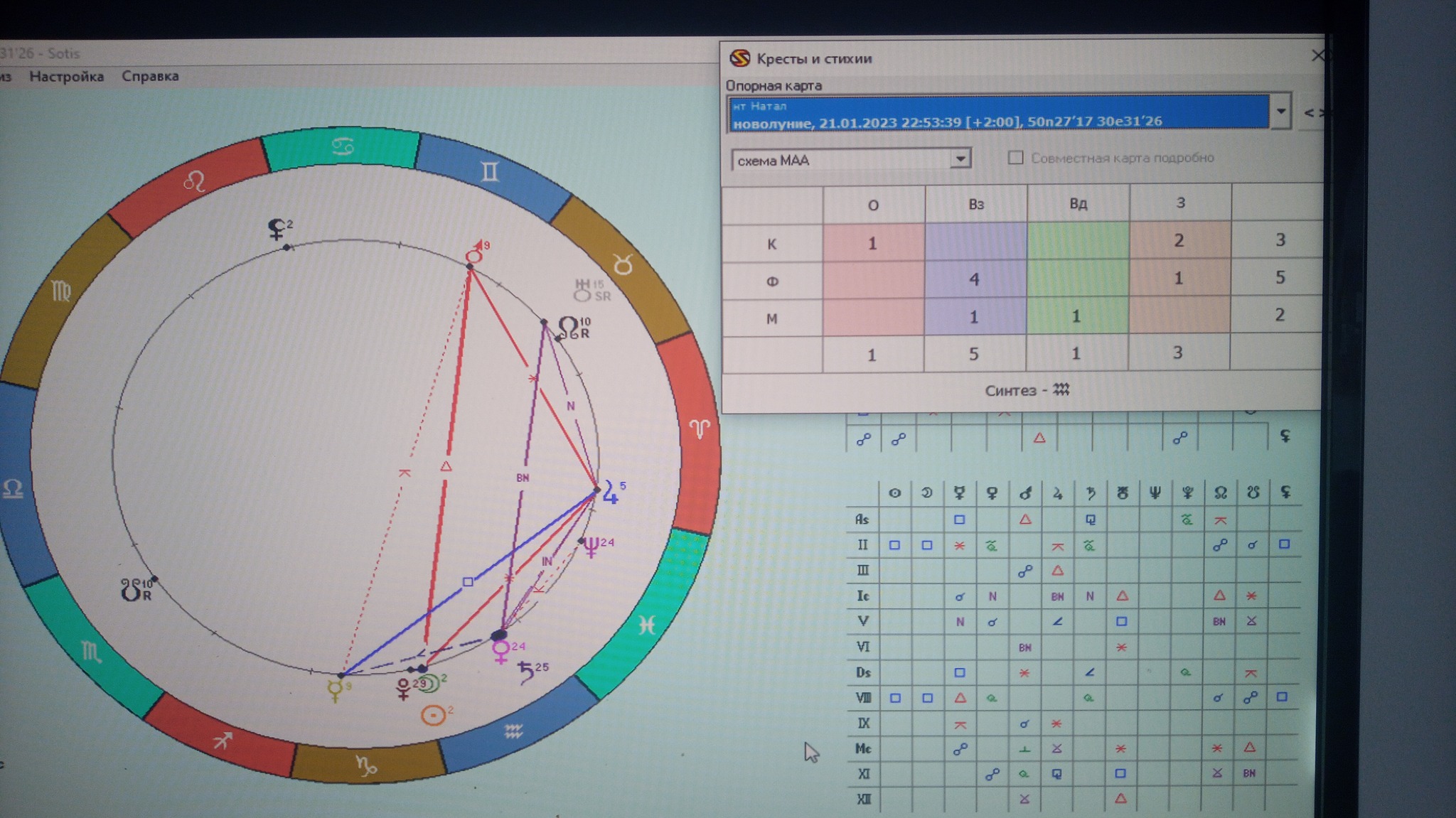Image resolution: width=1456 pixels, height=818 pixels.
Task: Click the Libra sign on zodiac ring
Action: point(13,488)
